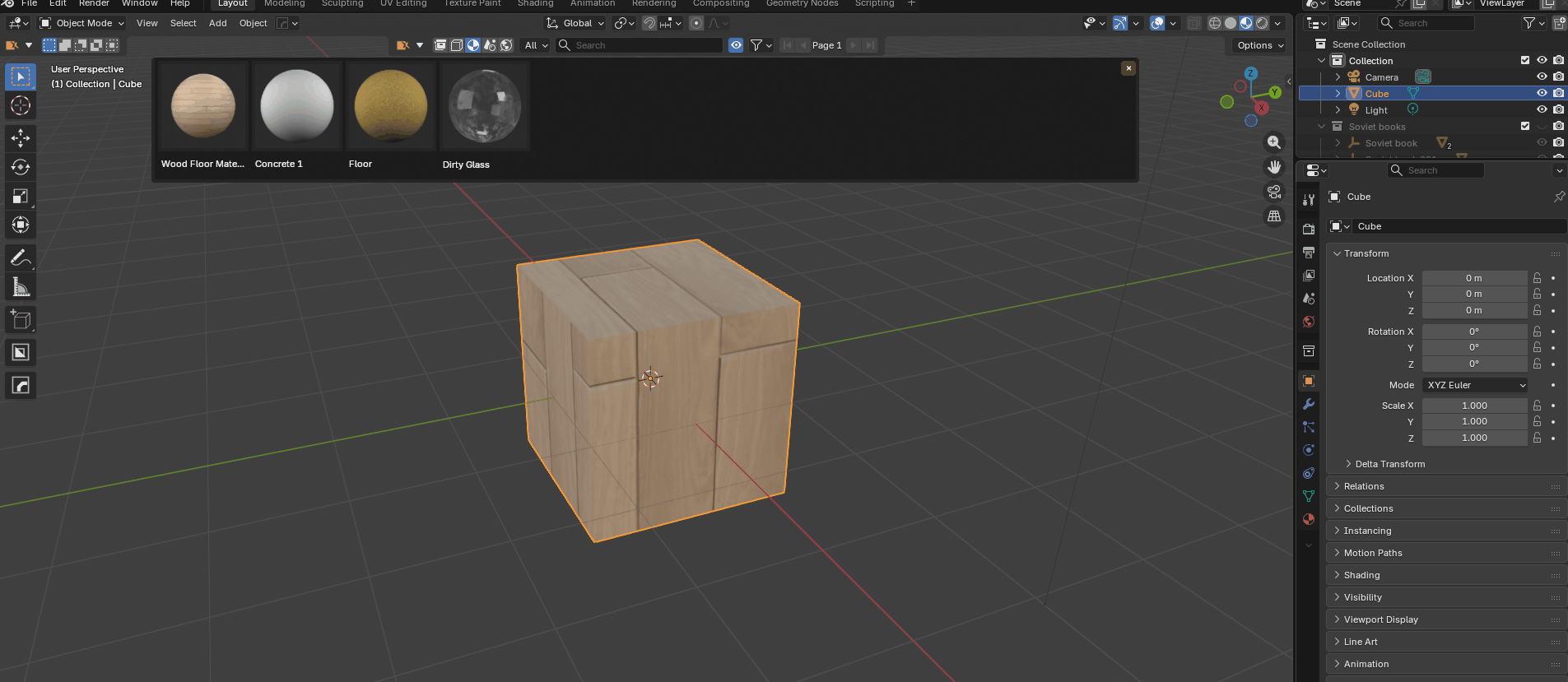The height and width of the screenshot is (682, 1568).
Task: Close the asset shelf with X button
Action: tap(1128, 68)
